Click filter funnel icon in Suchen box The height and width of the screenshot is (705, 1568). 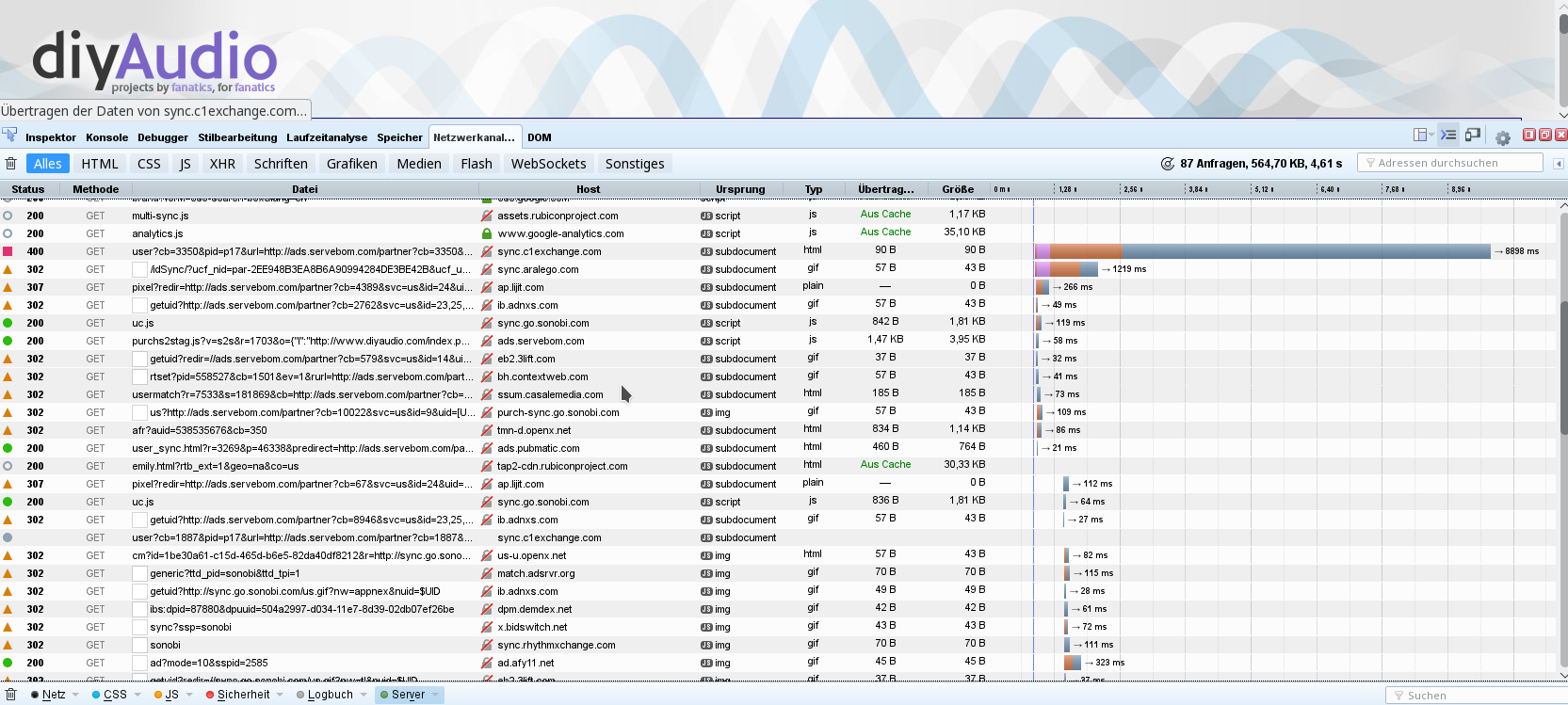click(1398, 696)
